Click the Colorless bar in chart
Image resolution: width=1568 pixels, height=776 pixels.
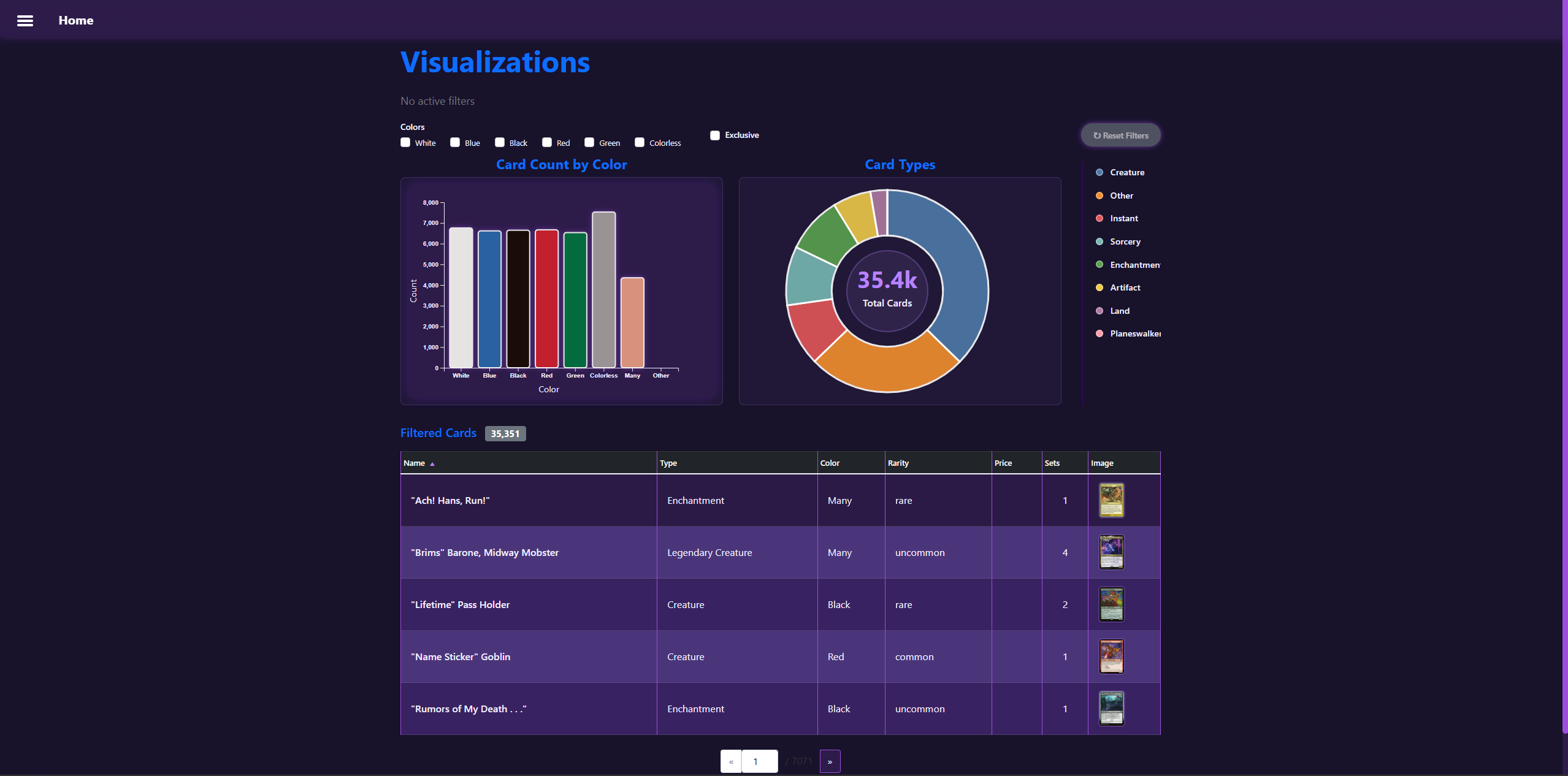coord(603,290)
